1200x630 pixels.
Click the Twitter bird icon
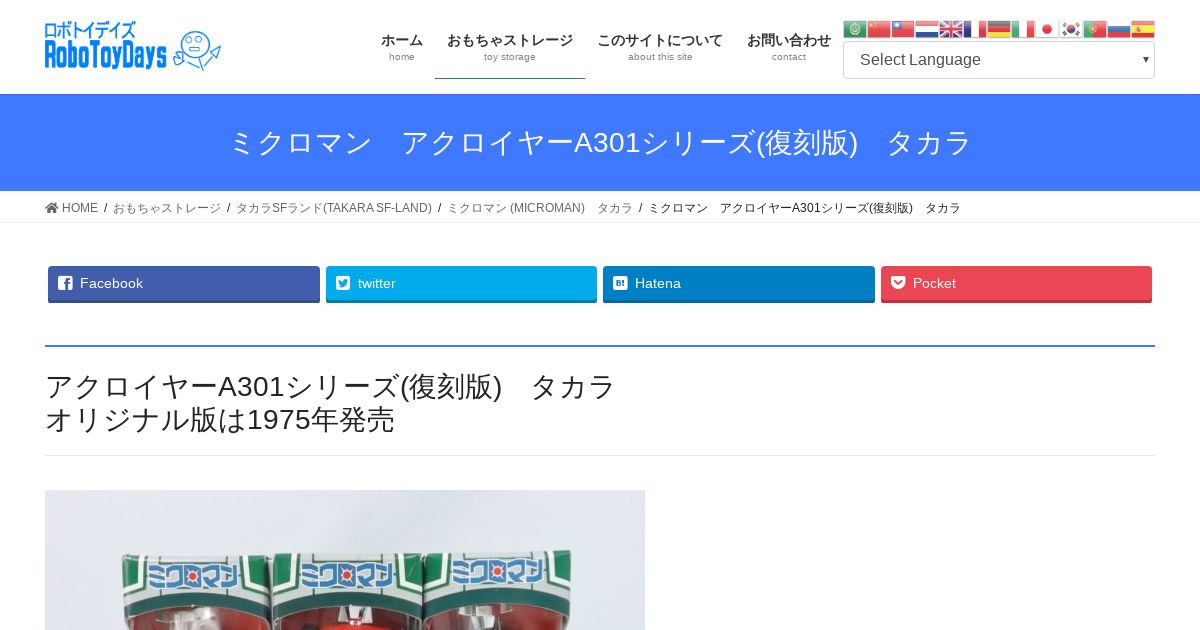[x=343, y=283]
